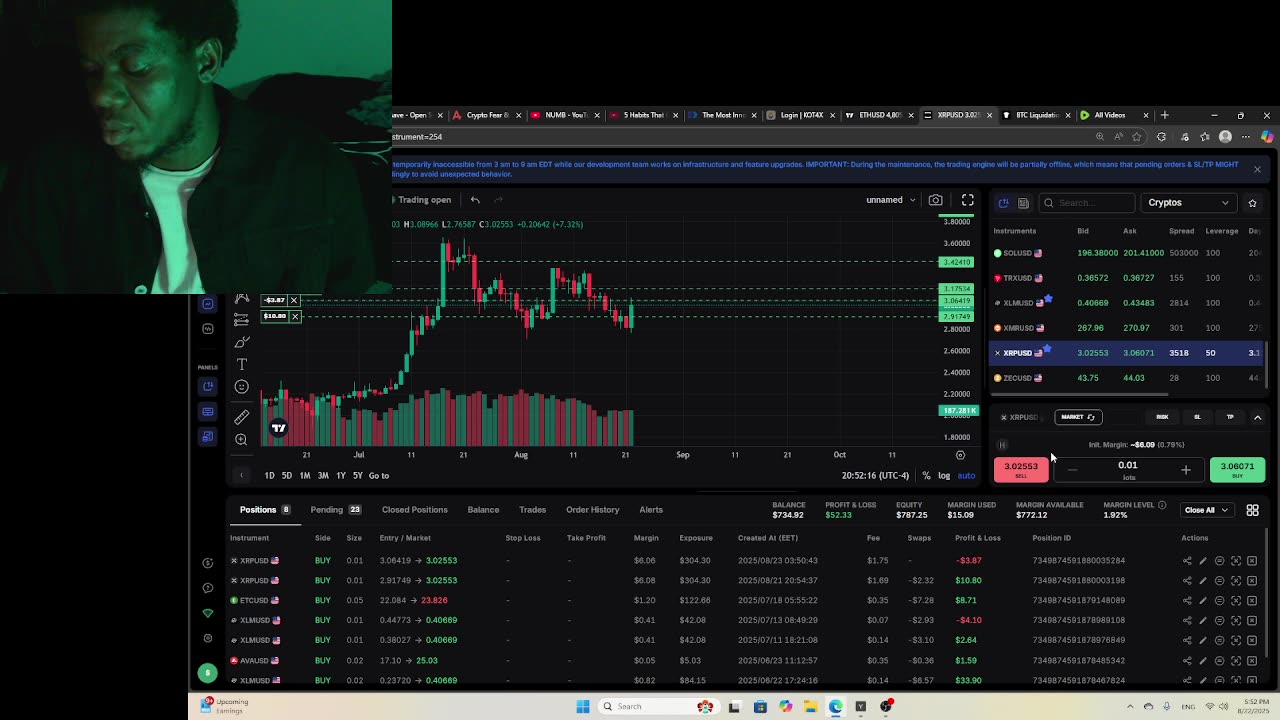Open the Trades tab
Viewport: 1280px width, 720px height.
coord(532,510)
